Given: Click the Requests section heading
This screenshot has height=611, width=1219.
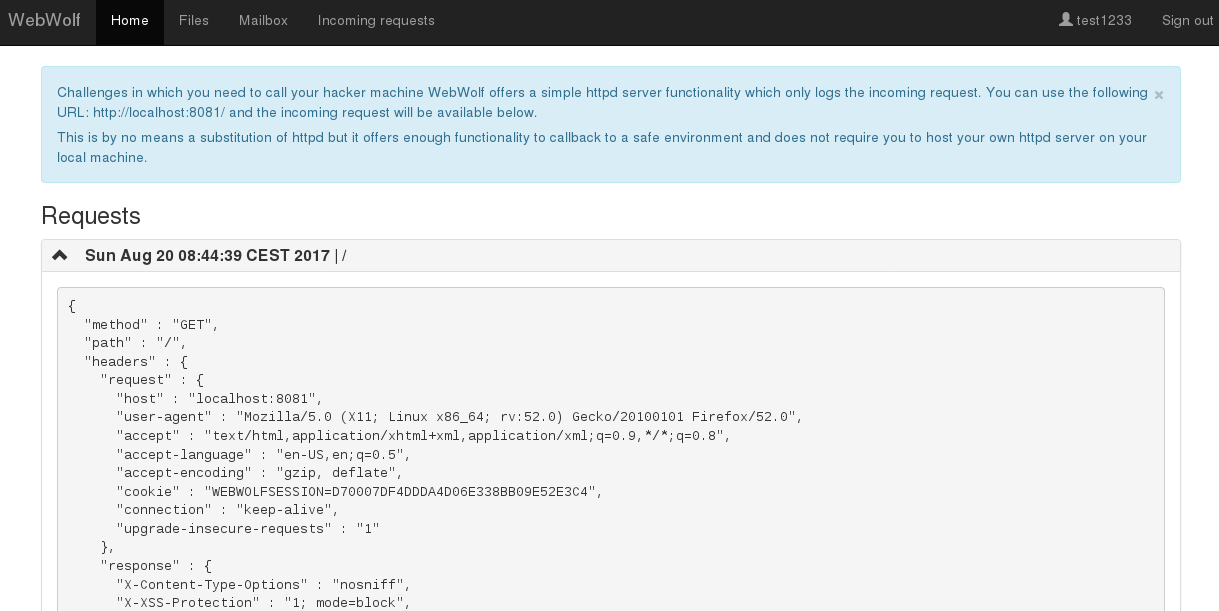Looking at the screenshot, I should (91, 215).
